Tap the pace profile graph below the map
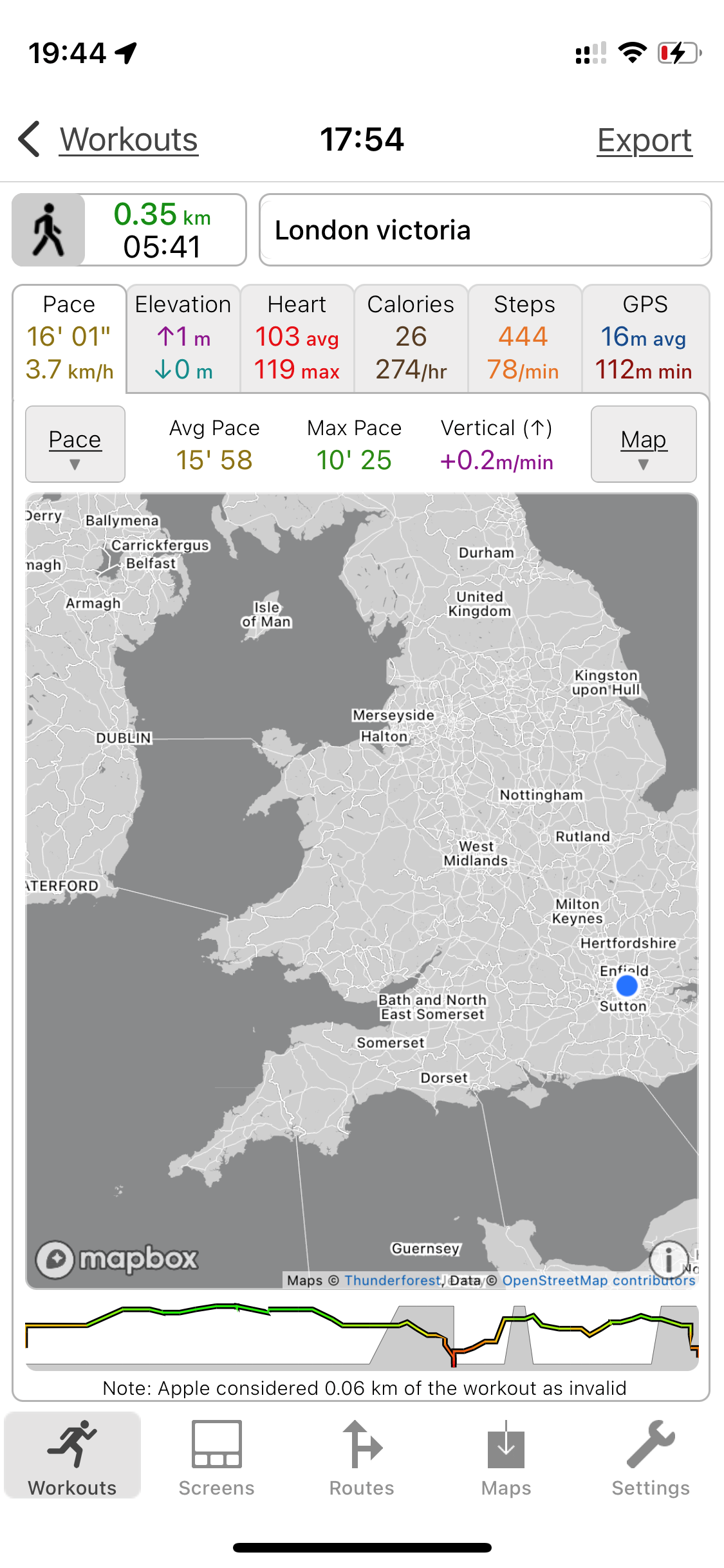The height and width of the screenshot is (1568, 724). pyautogui.click(x=362, y=1336)
